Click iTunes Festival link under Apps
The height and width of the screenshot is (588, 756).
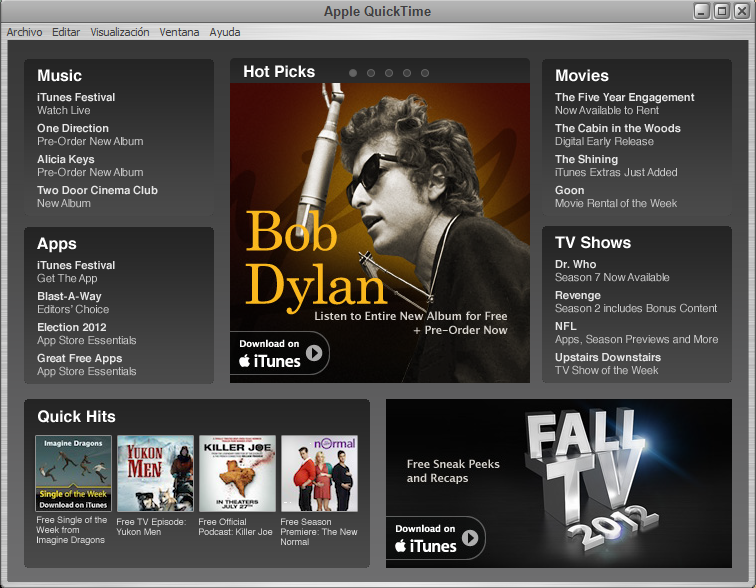pos(76,265)
